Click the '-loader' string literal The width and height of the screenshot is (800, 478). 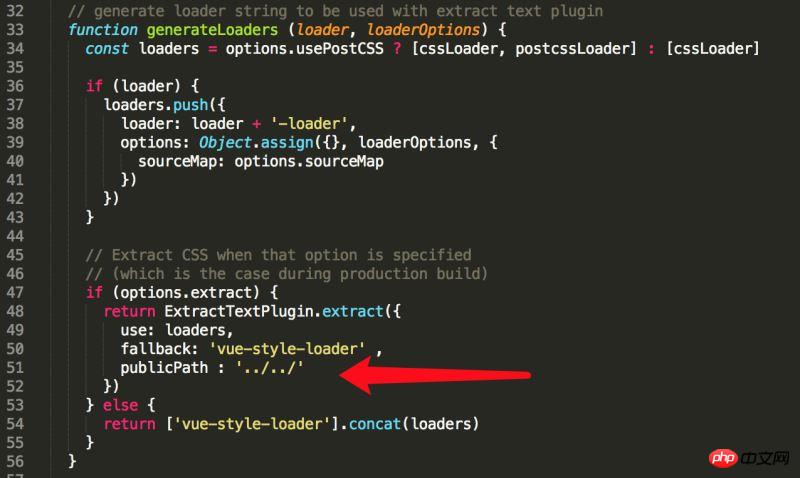pos(309,123)
